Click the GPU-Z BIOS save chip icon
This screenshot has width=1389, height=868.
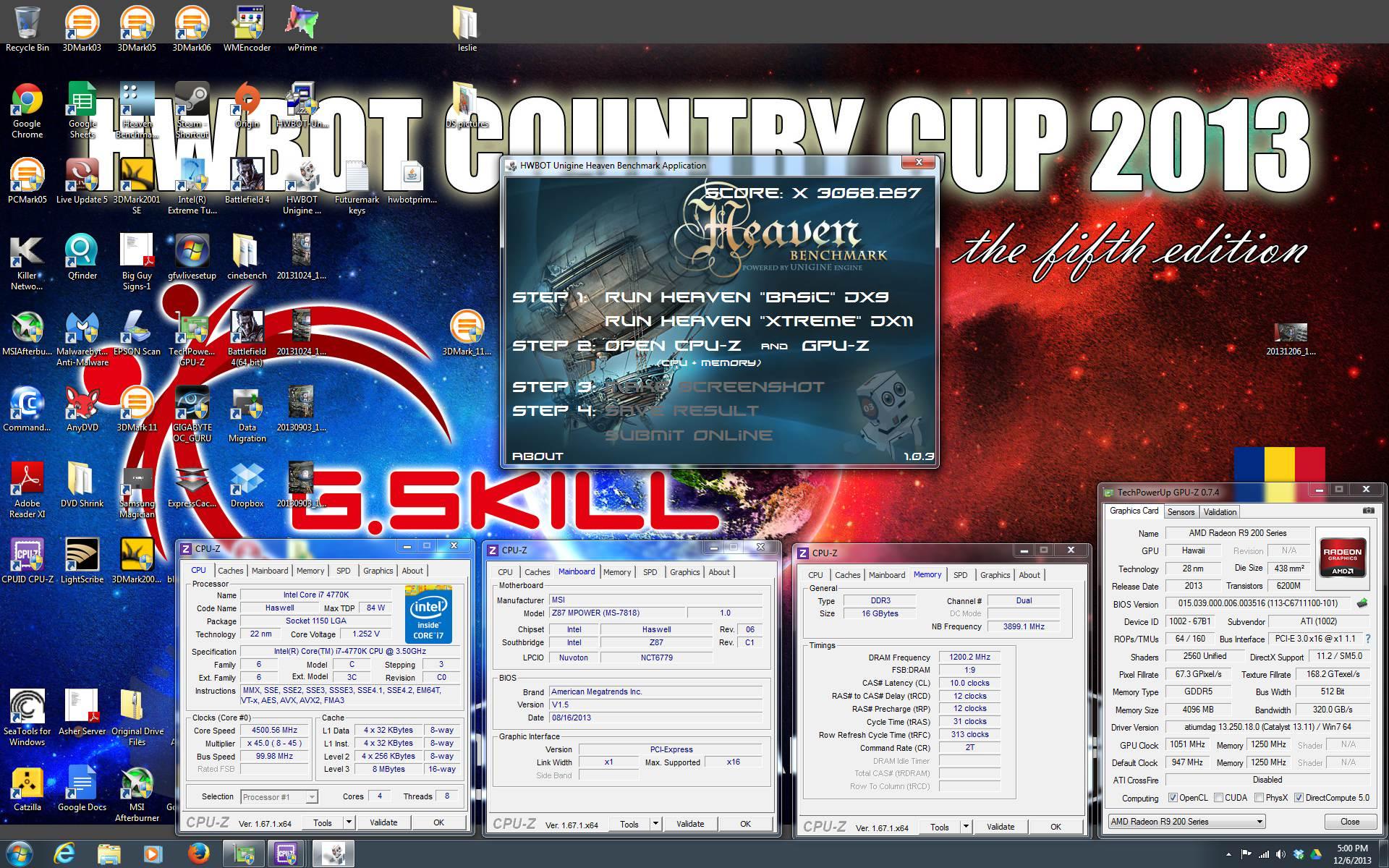click(1362, 603)
